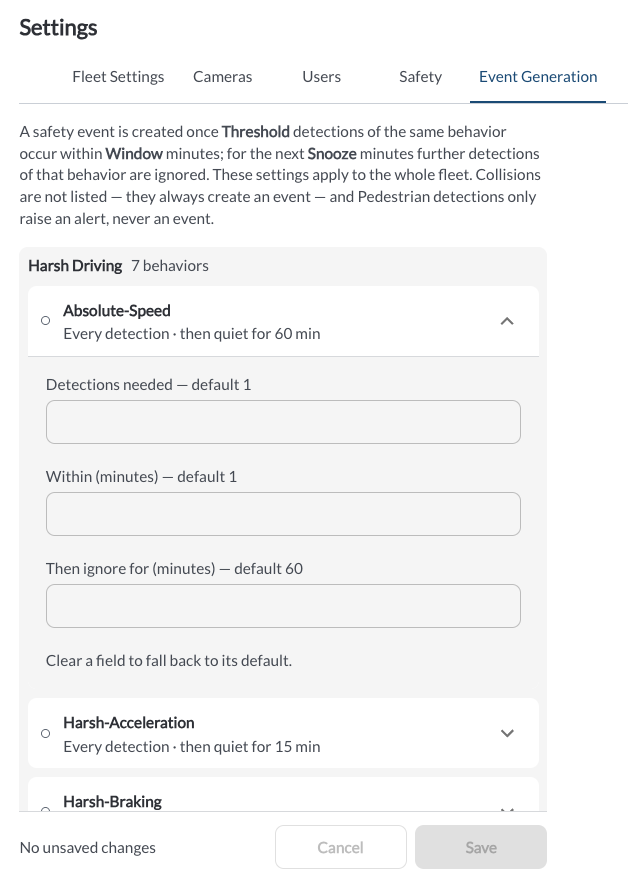Image resolution: width=628 pixels, height=889 pixels.
Task: Select the Event Generation tab
Action: tap(538, 77)
